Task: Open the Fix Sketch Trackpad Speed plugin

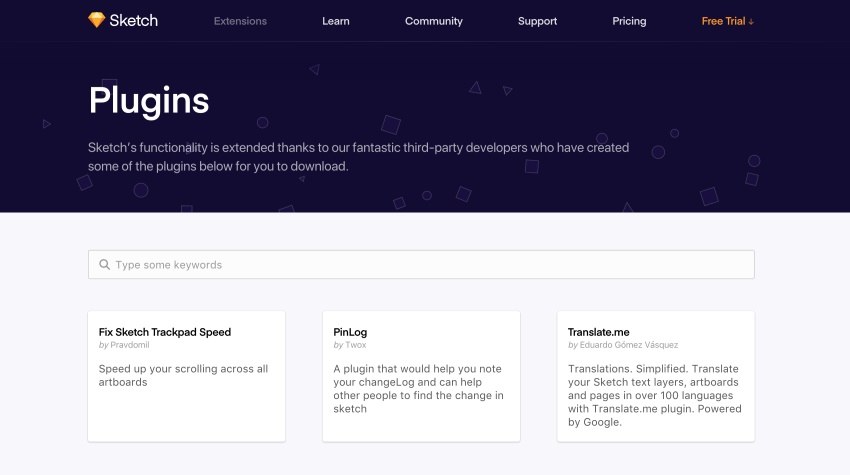Action: [x=165, y=332]
